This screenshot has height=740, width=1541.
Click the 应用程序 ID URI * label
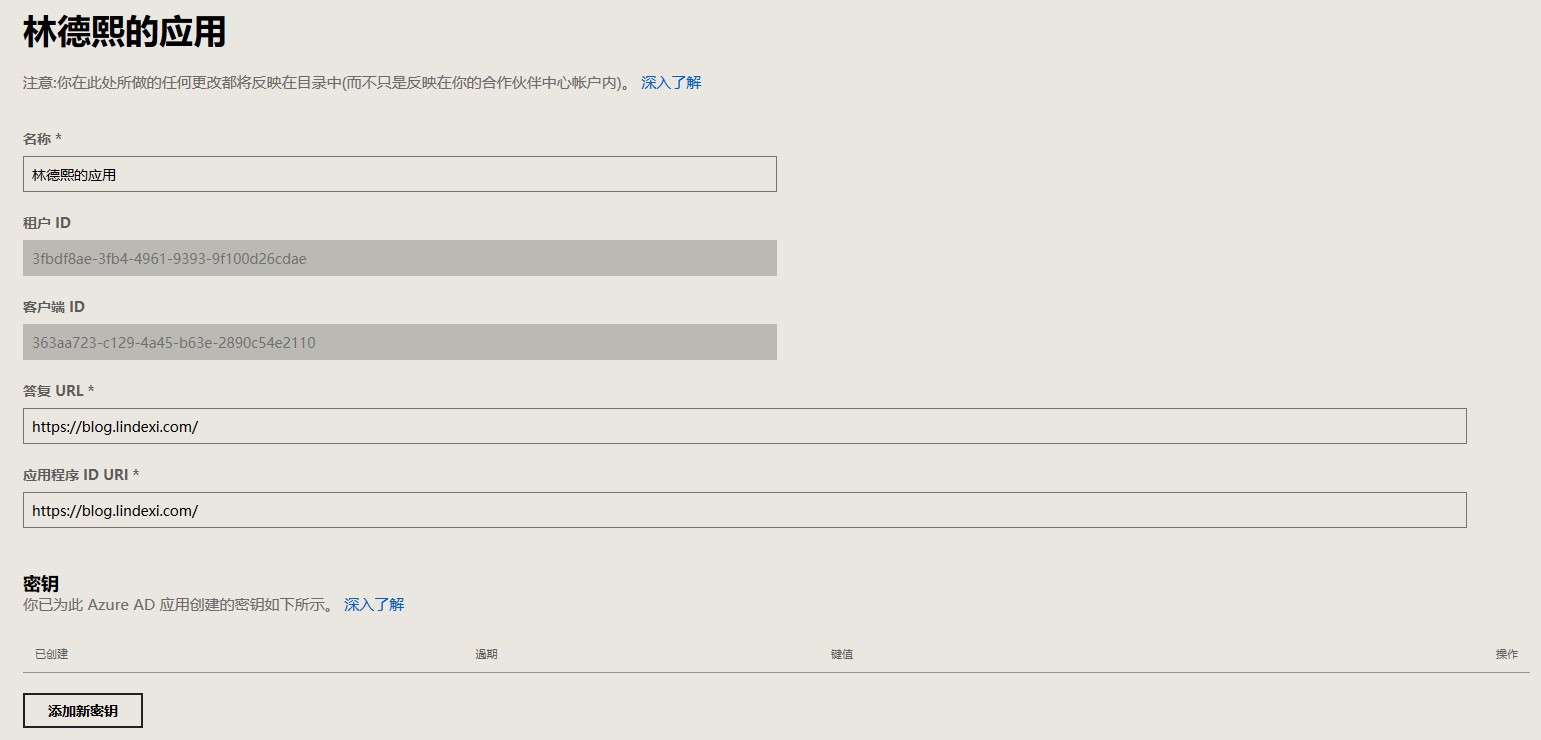pyautogui.click(x=81, y=474)
